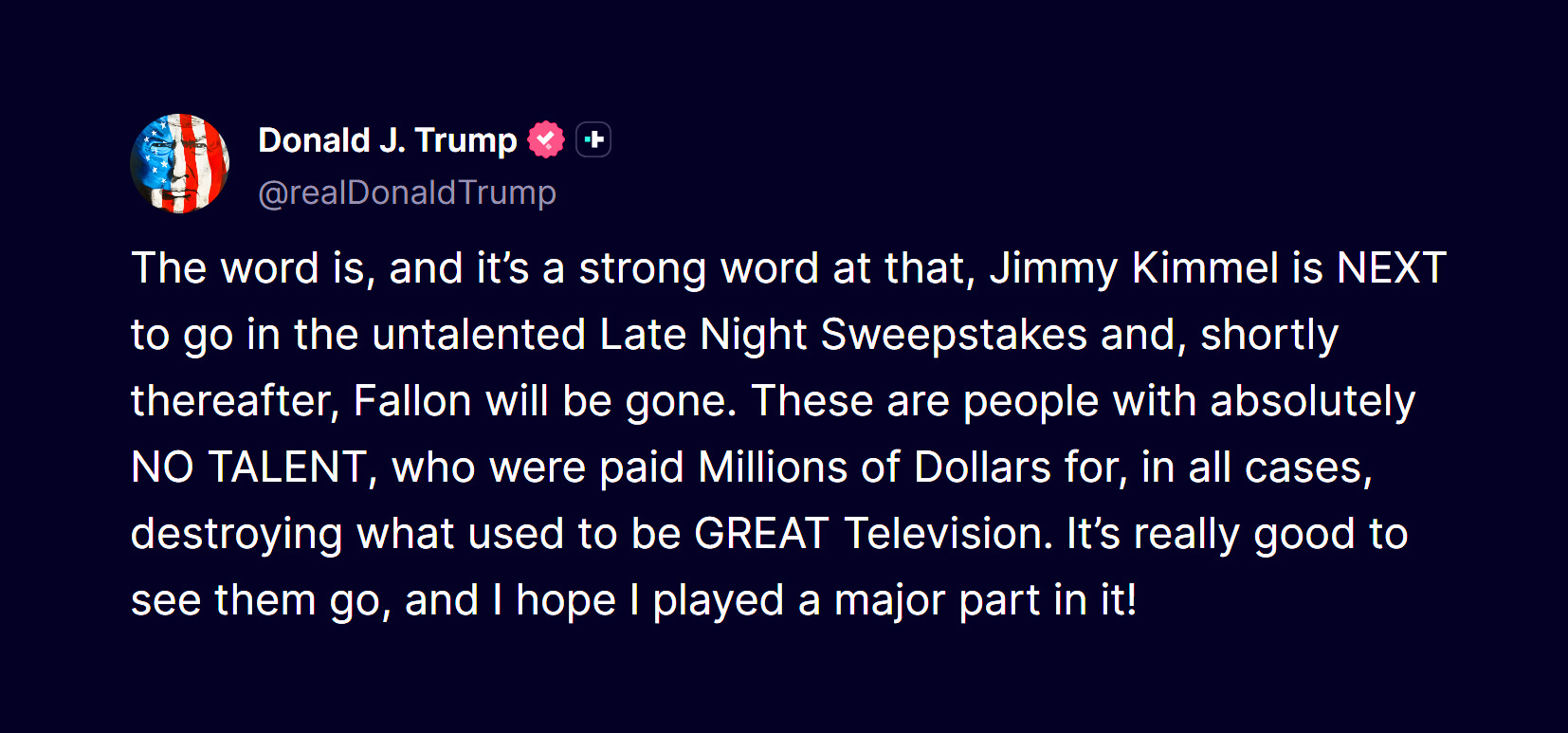Click the word "destroying" in the post
1568x733 pixels.
click(236, 536)
